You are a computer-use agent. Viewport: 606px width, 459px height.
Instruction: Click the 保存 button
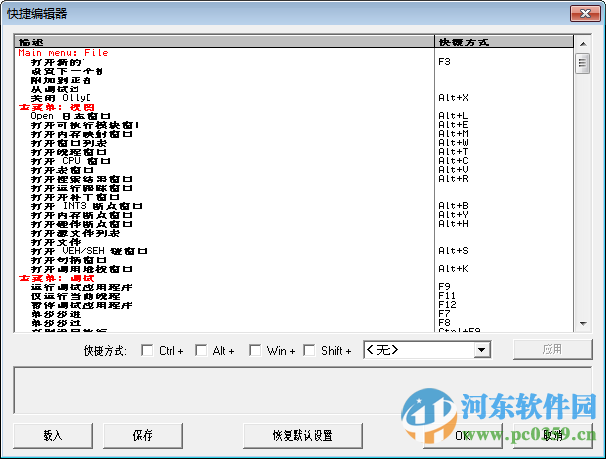(x=143, y=435)
